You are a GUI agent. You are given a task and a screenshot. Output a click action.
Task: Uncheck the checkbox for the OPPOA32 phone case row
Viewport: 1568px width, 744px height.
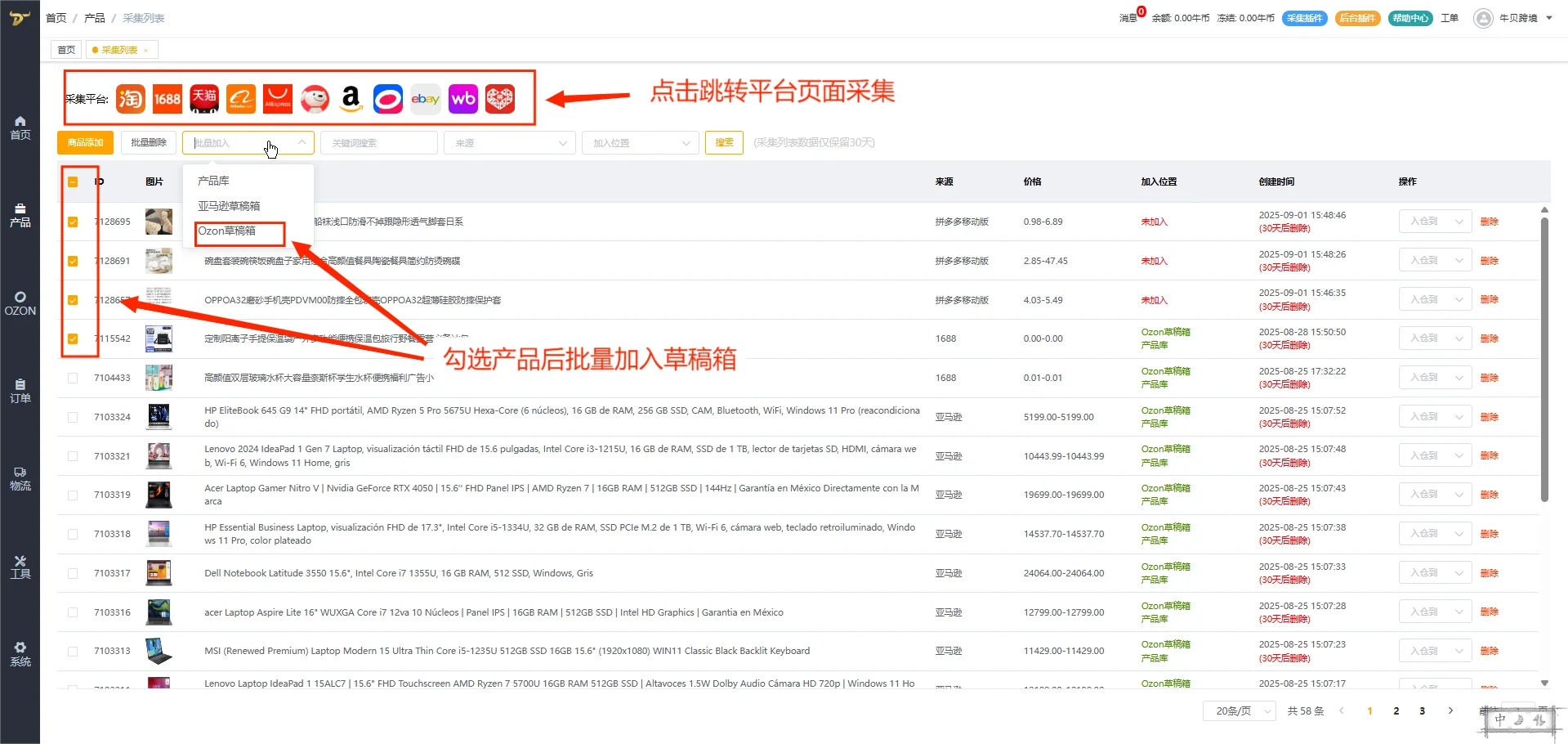click(73, 300)
